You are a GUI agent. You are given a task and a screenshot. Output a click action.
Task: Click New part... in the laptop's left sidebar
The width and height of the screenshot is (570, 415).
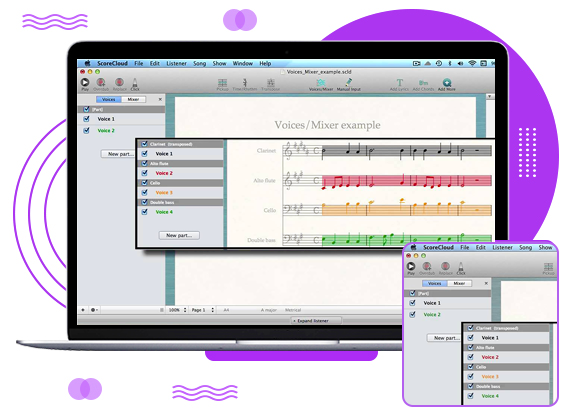click(118, 154)
